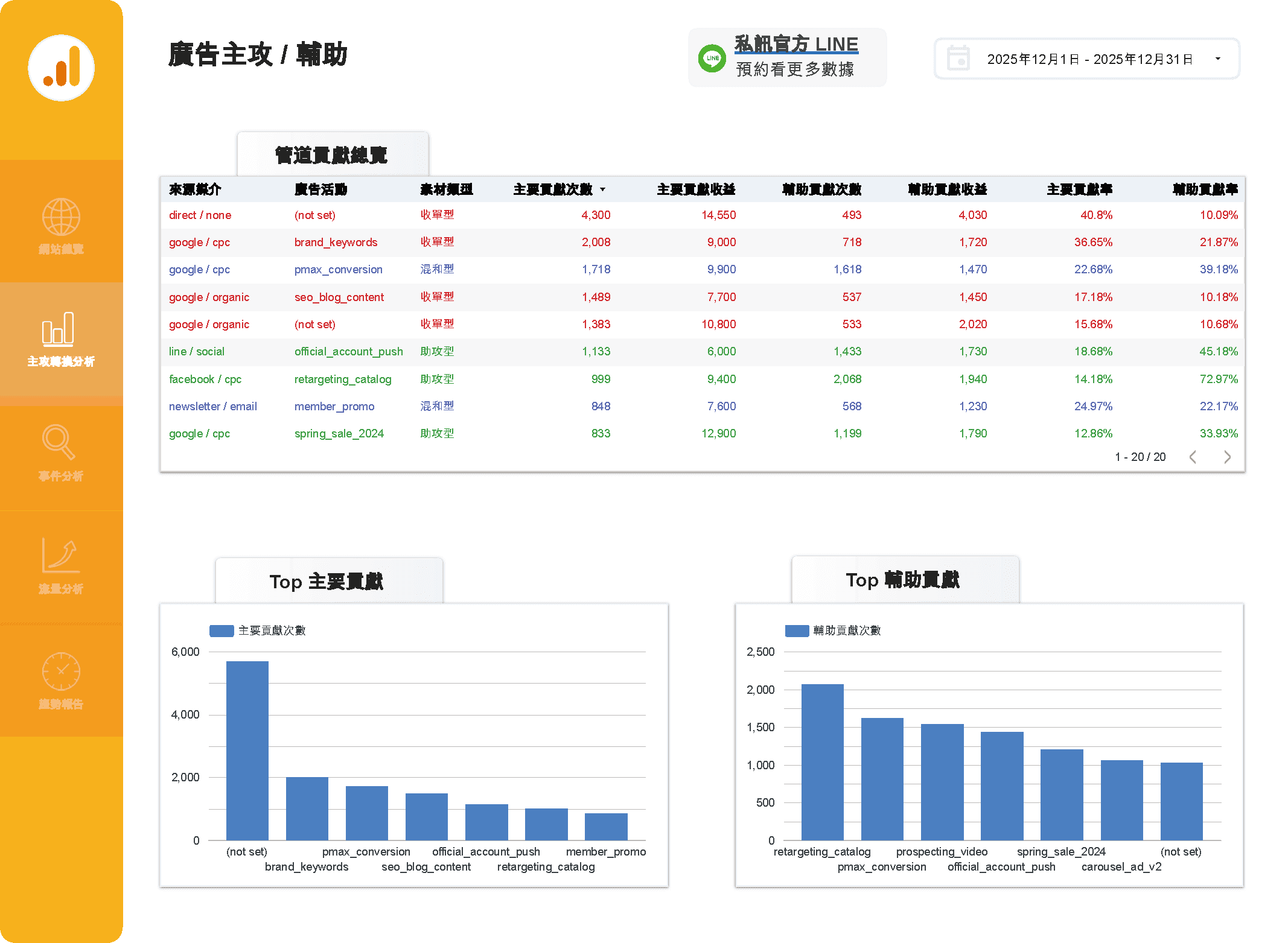Click the calendar icon in date picker
Viewport: 1288px width, 943px height.
(x=958, y=59)
